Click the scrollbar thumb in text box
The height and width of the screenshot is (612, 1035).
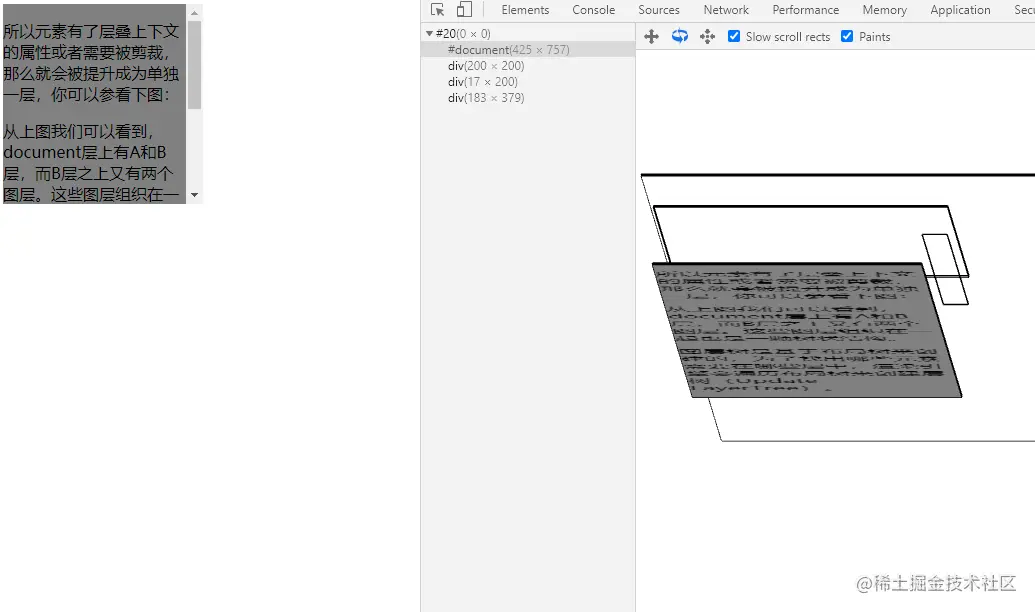tap(194, 65)
